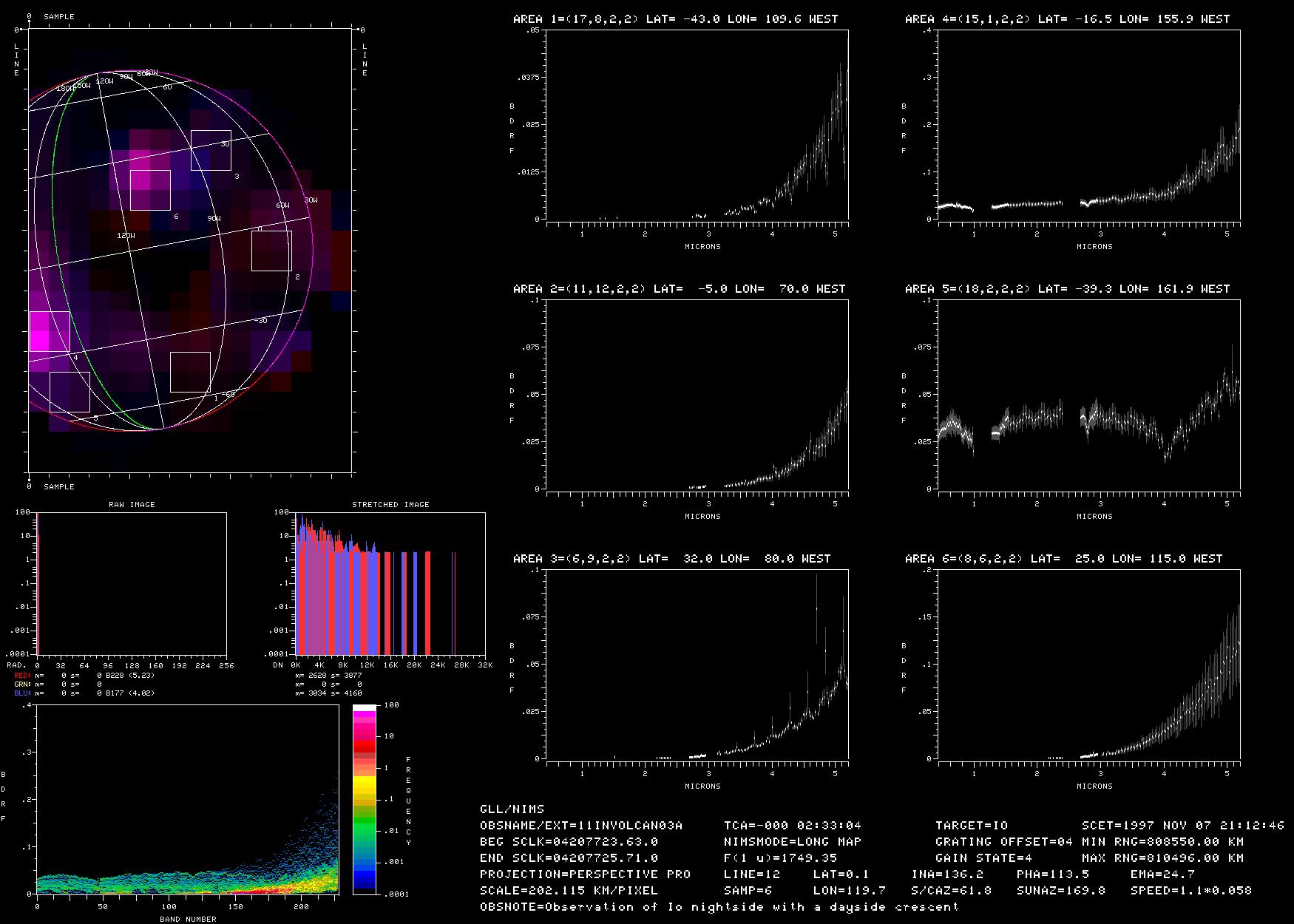1294x924 pixels.
Task: Select the Area 5 box at map bottom-left
Action: [x=70, y=392]
